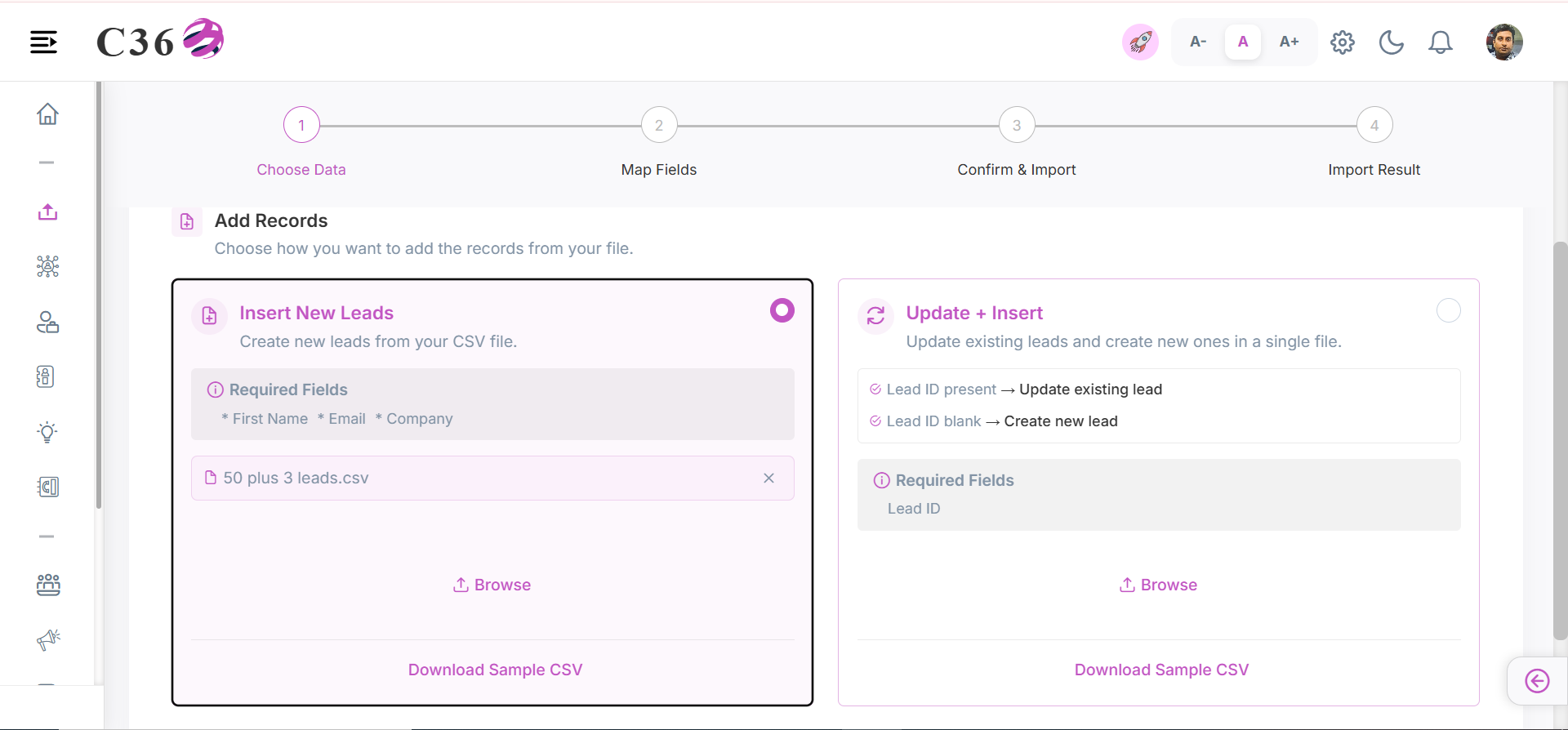
Task: Open the upload/import icon in the sidebar
Action: 47,211
